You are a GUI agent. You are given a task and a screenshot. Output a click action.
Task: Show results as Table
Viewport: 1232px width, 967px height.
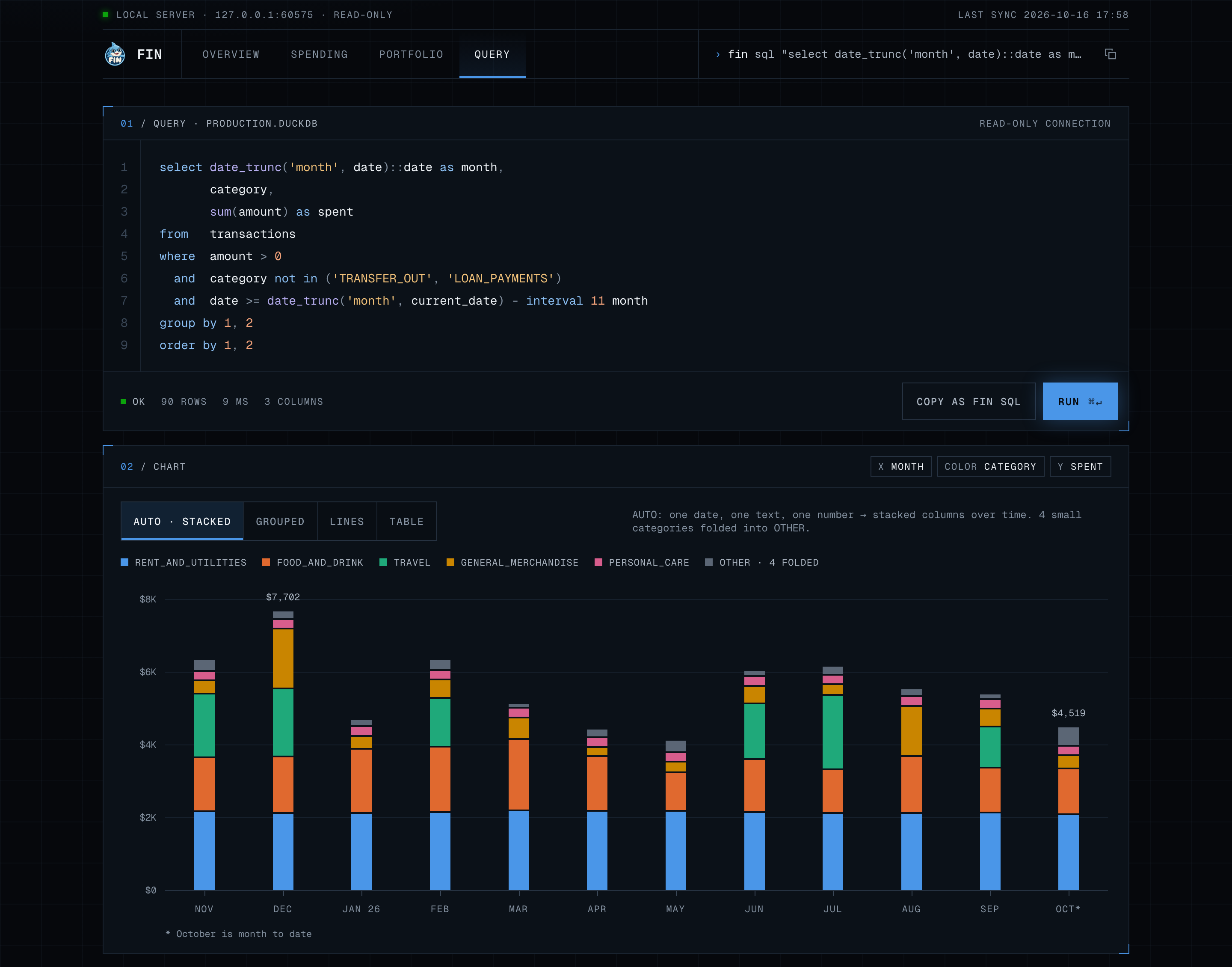(x=406, y=522)
